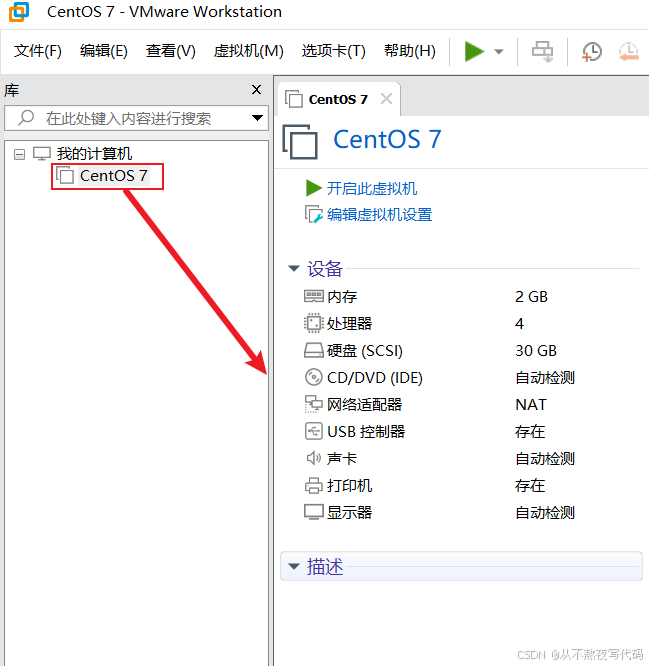649x666 pixels.
Task: Open the 帮助(H) menu
Action: (410, 51)
